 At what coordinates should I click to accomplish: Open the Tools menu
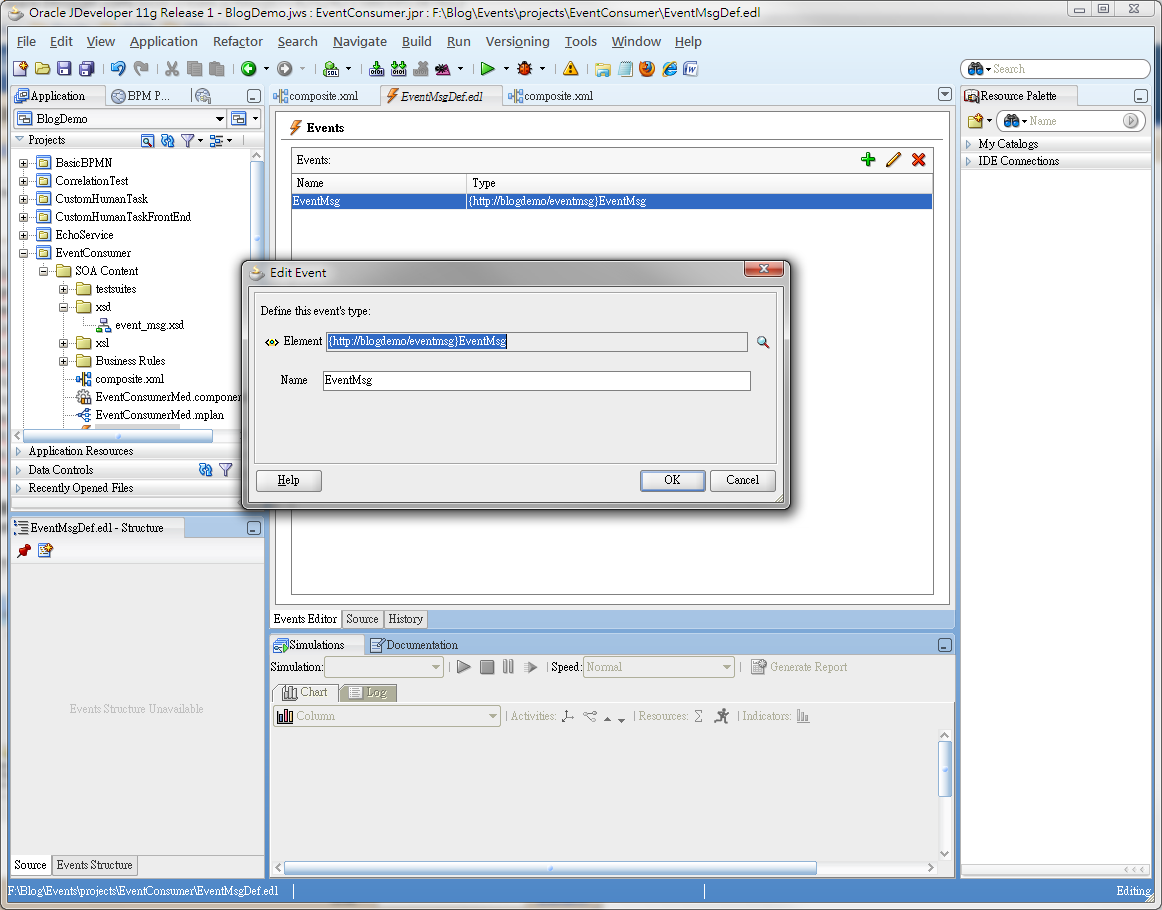pyautogui.click(x=580, y=41)
